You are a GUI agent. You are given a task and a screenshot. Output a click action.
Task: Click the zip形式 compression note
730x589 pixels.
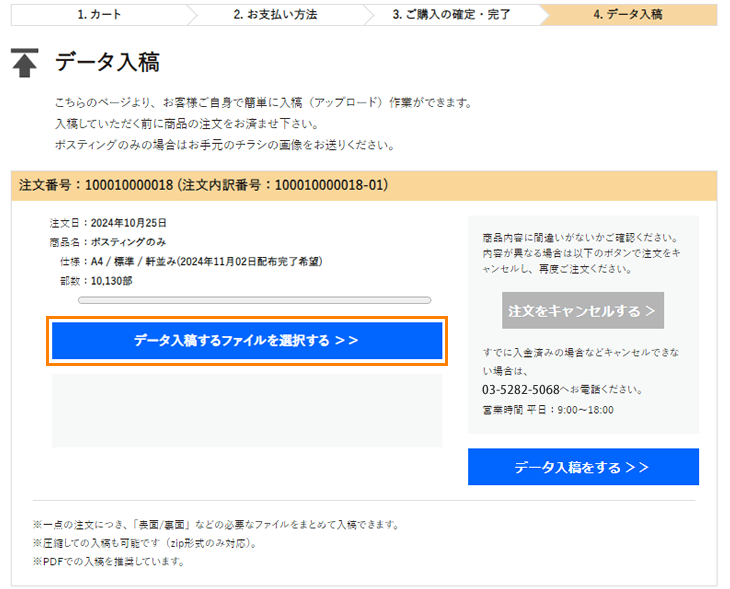(143, 543)
